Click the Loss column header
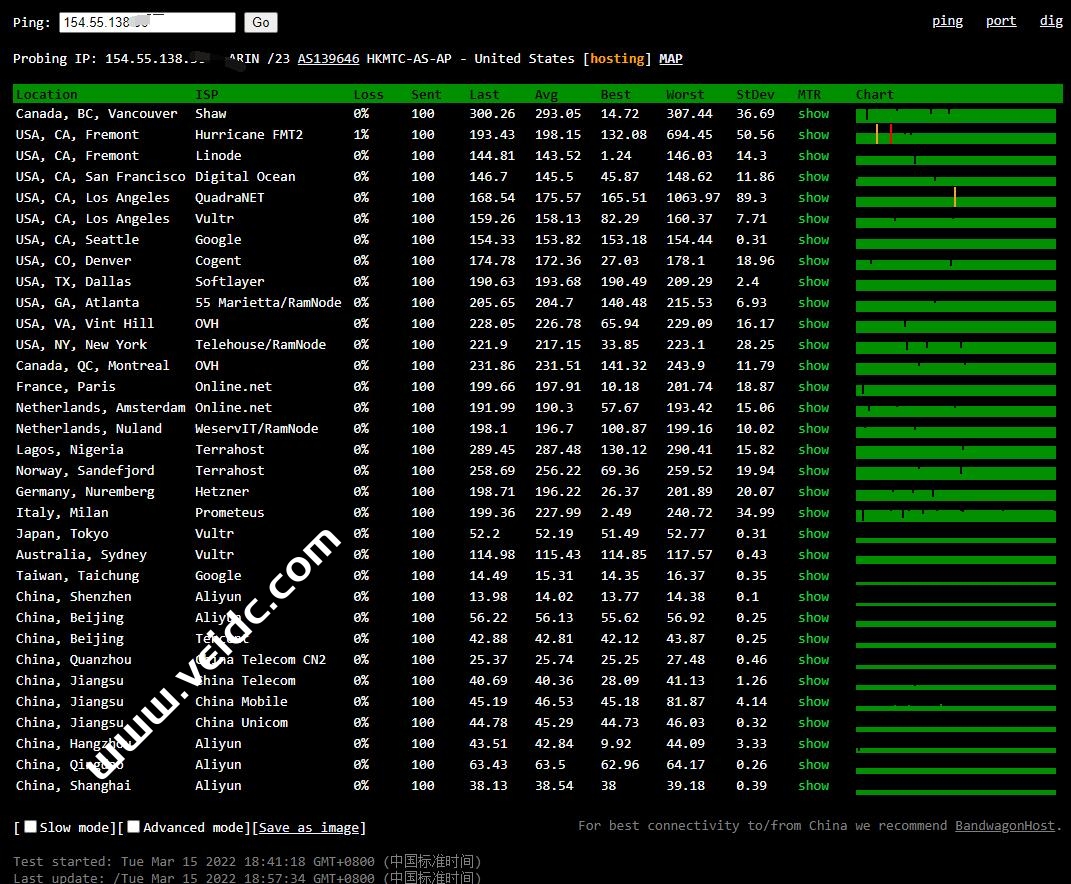The height and width of the screenshot is (884, 1071). pos(368,95)
